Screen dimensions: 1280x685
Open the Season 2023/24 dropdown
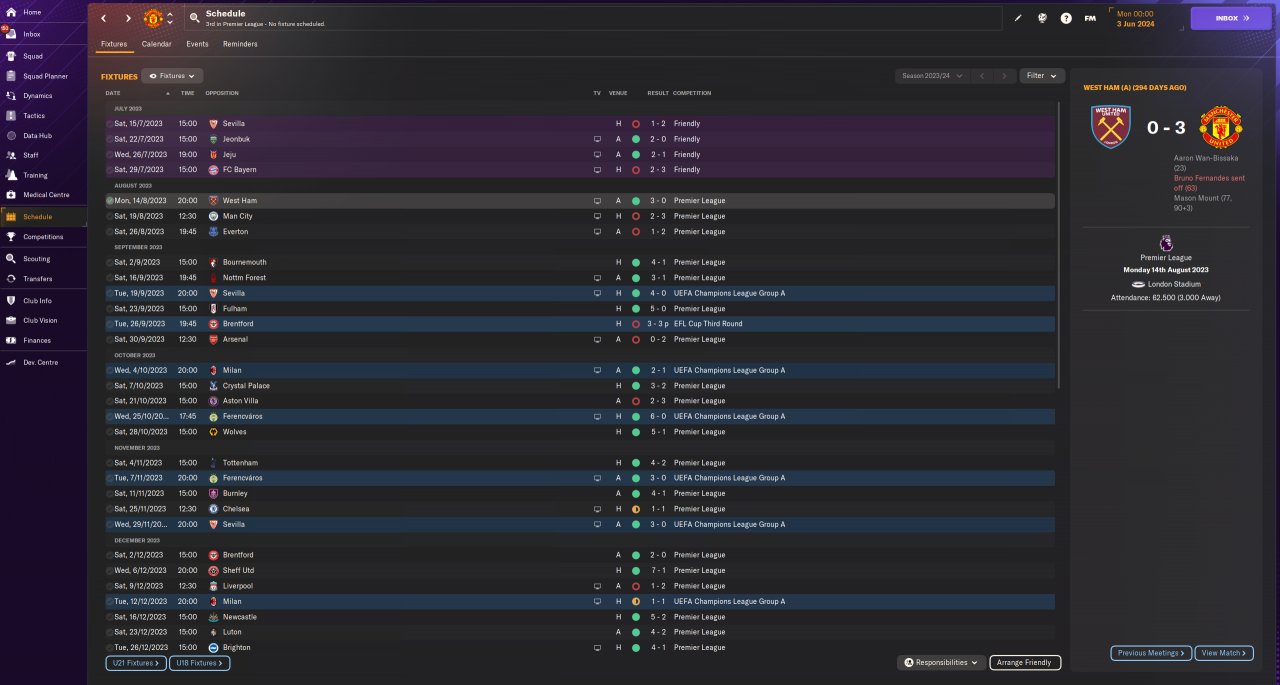pyautogui.click(x=932, y=76)
